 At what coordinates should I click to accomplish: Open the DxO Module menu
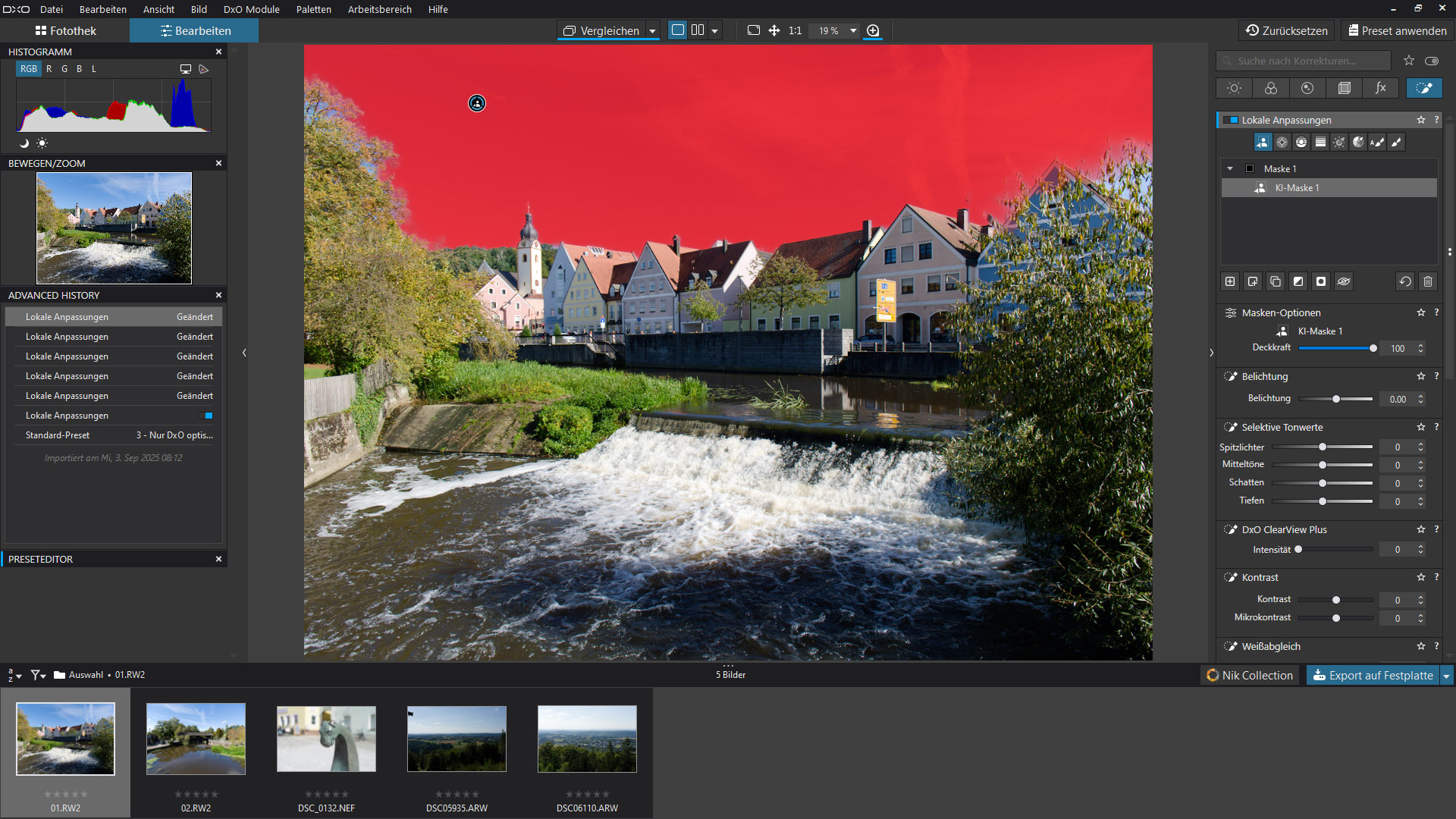251,9
